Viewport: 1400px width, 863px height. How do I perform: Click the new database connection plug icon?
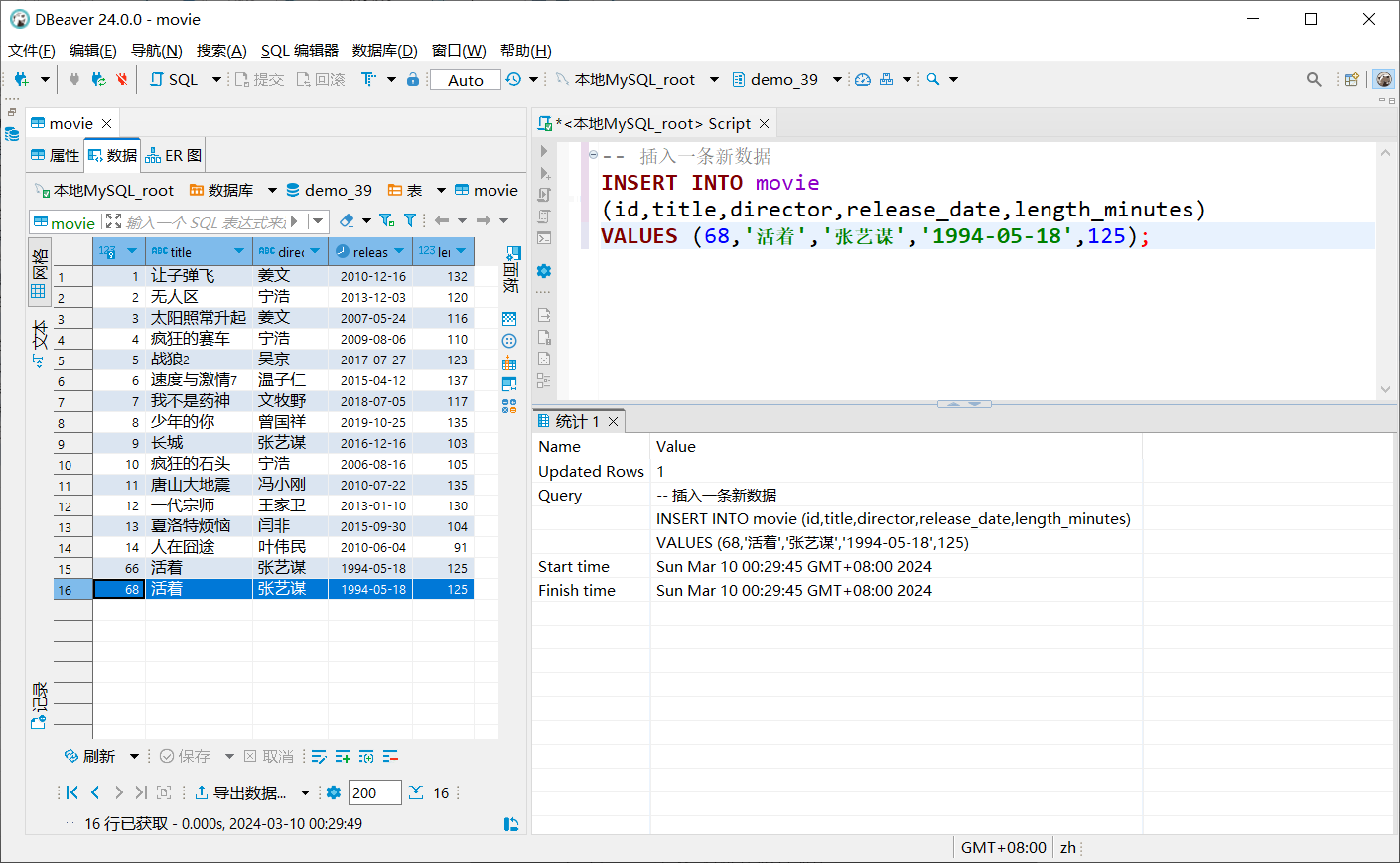pos(21,79)
